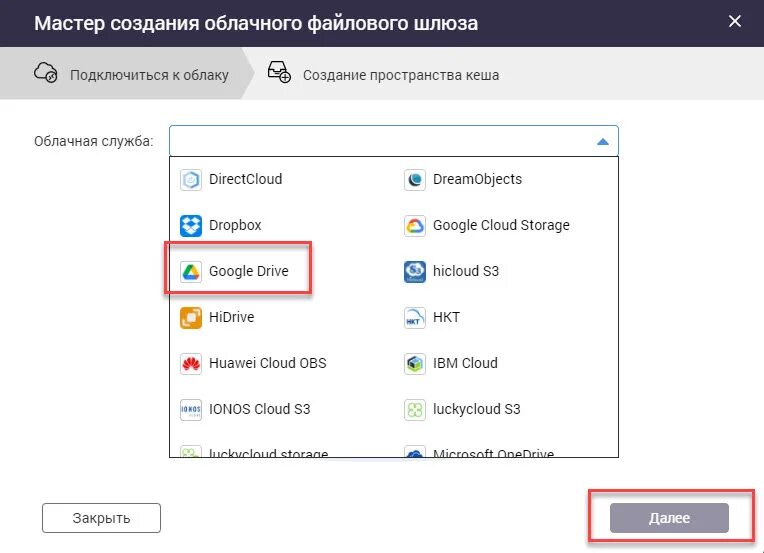Pick the luckycloud S3 clover icon
The image size is (764, 553).
[415, 409]
